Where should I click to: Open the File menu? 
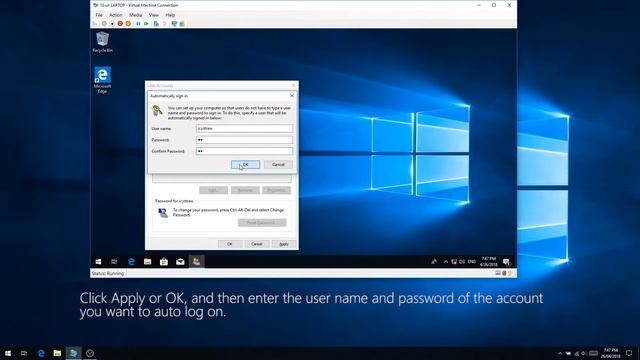99,15
